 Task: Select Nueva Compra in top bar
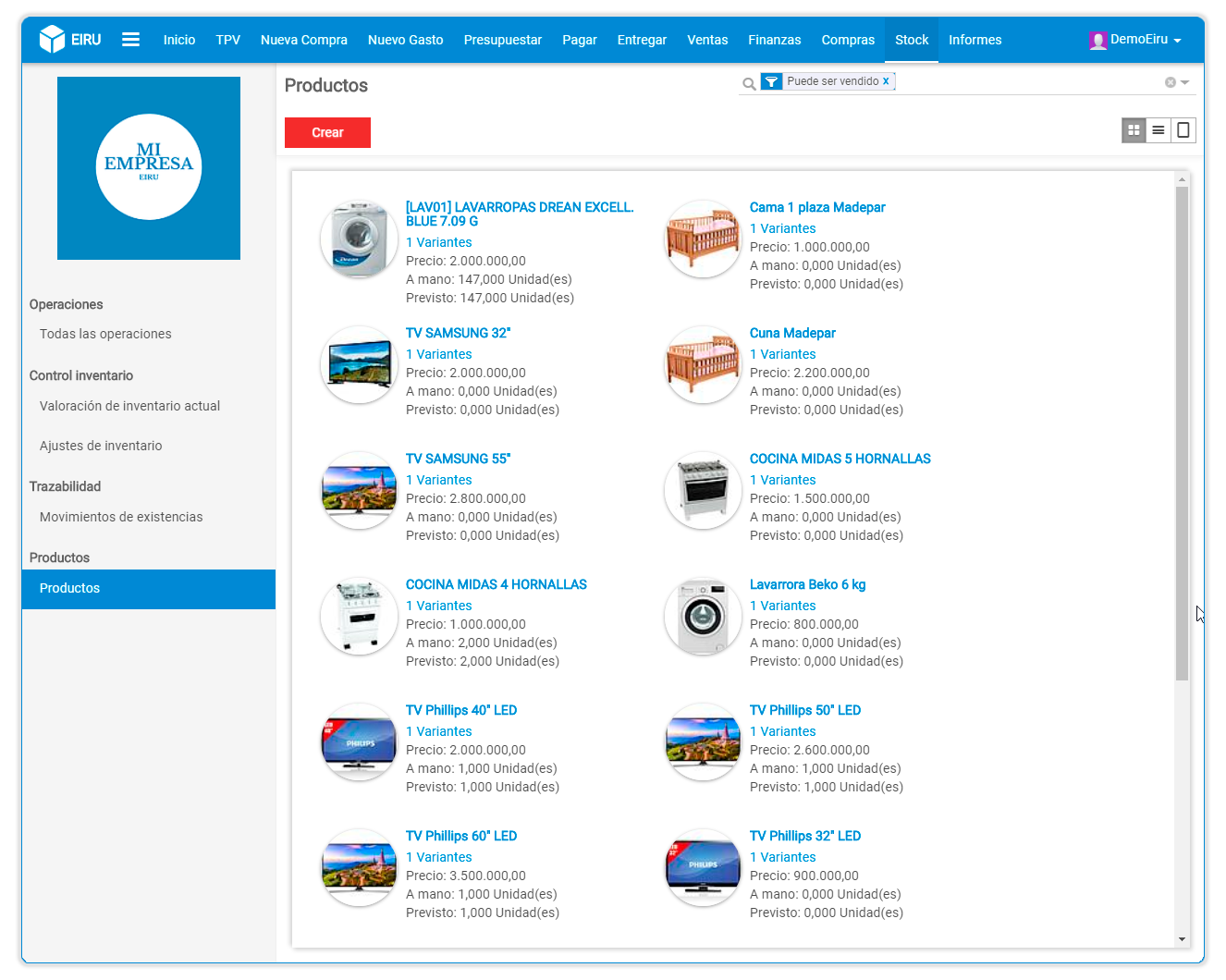click(304, 40)
